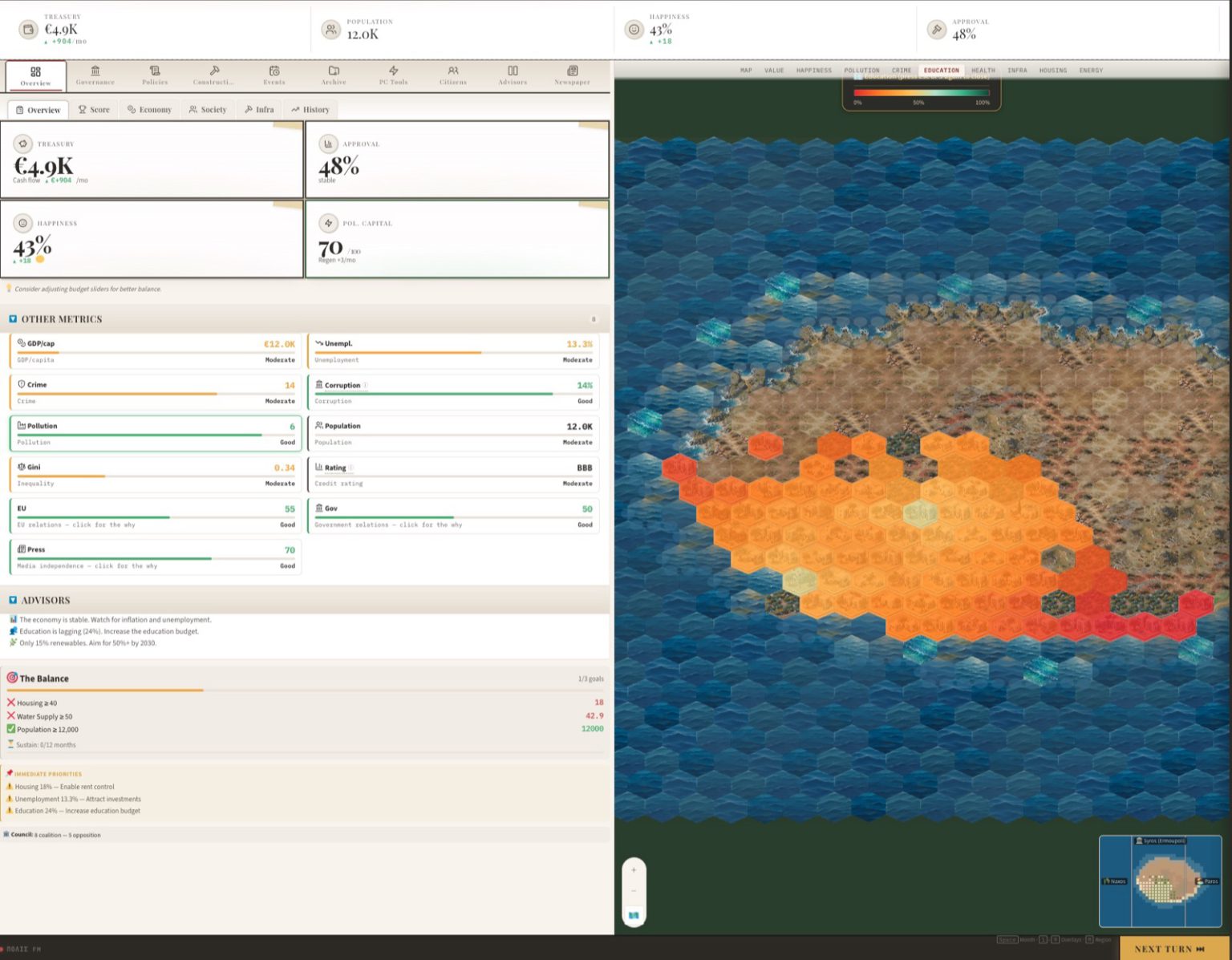
Task: Toggle the map layer icon button
Action: tap(634, 915)
